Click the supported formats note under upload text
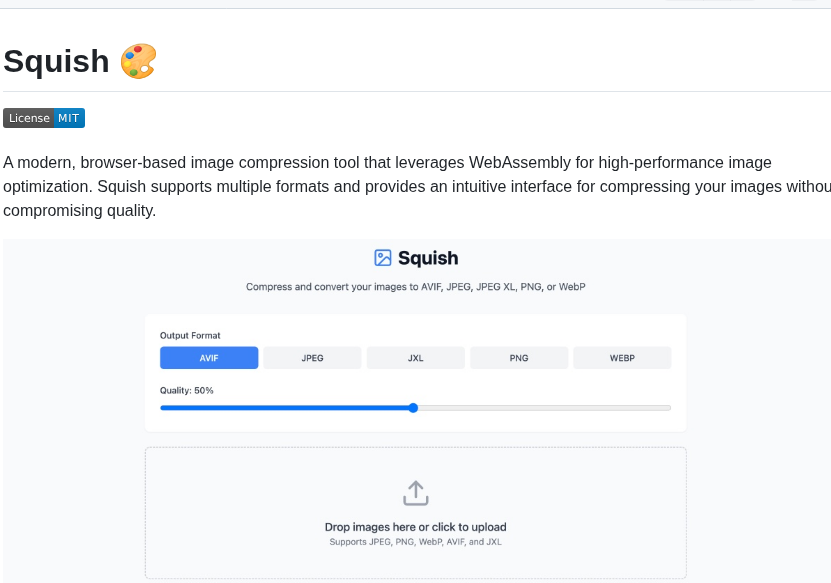This screenshot has height=583, width=831. pyautogui.click(x=416, y=542)
